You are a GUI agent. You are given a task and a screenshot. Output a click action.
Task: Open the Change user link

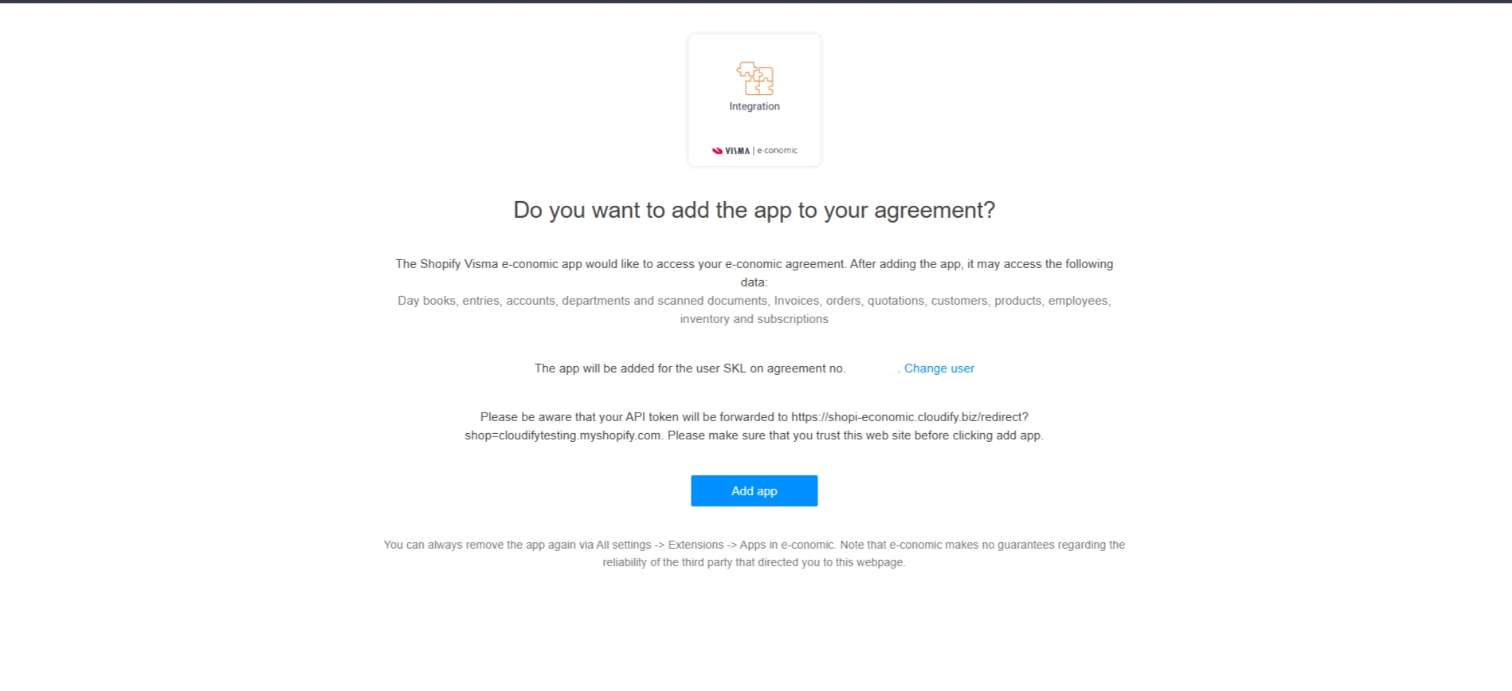coord(939,368)
